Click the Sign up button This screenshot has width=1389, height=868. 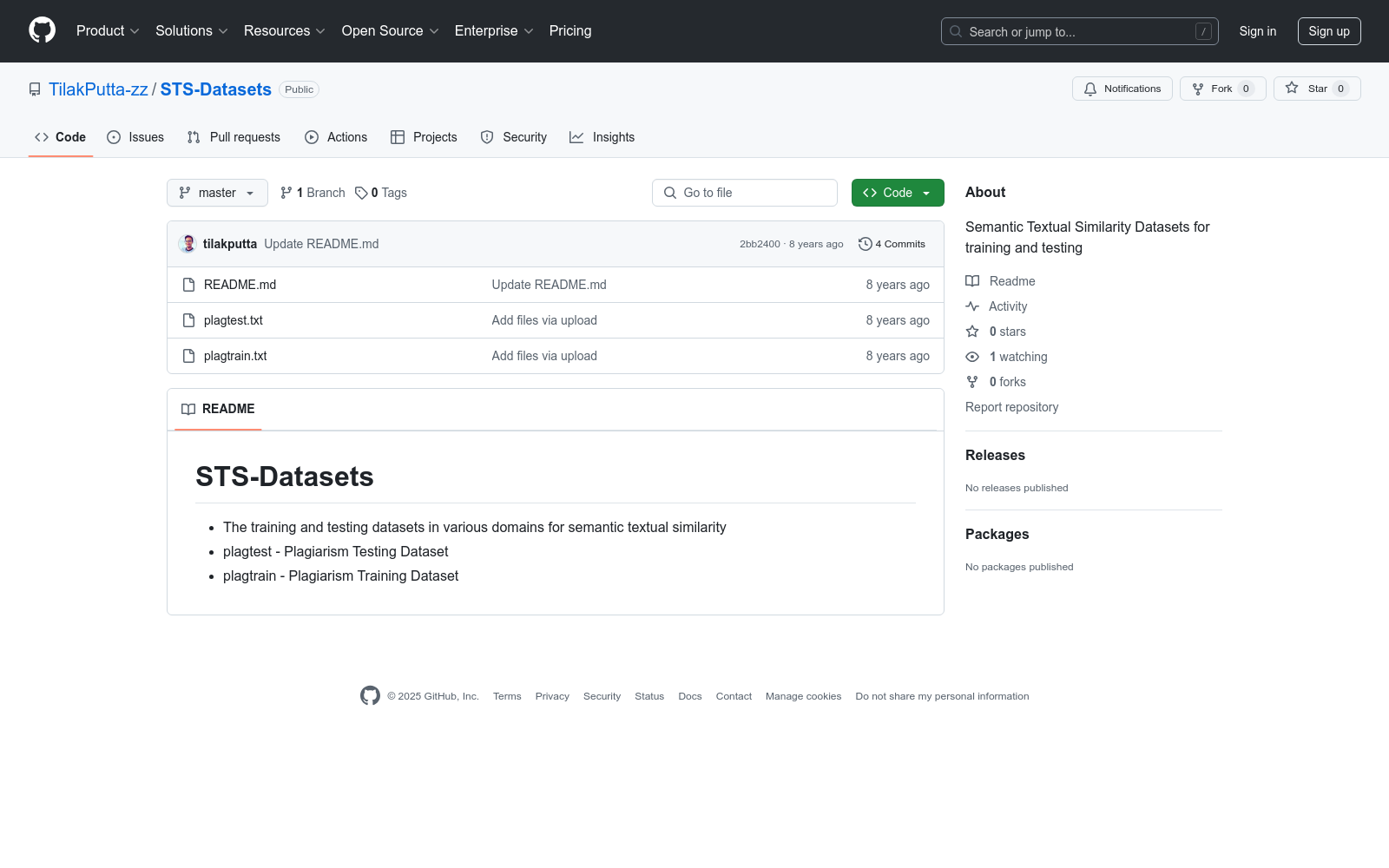(x=1329, y=31)
